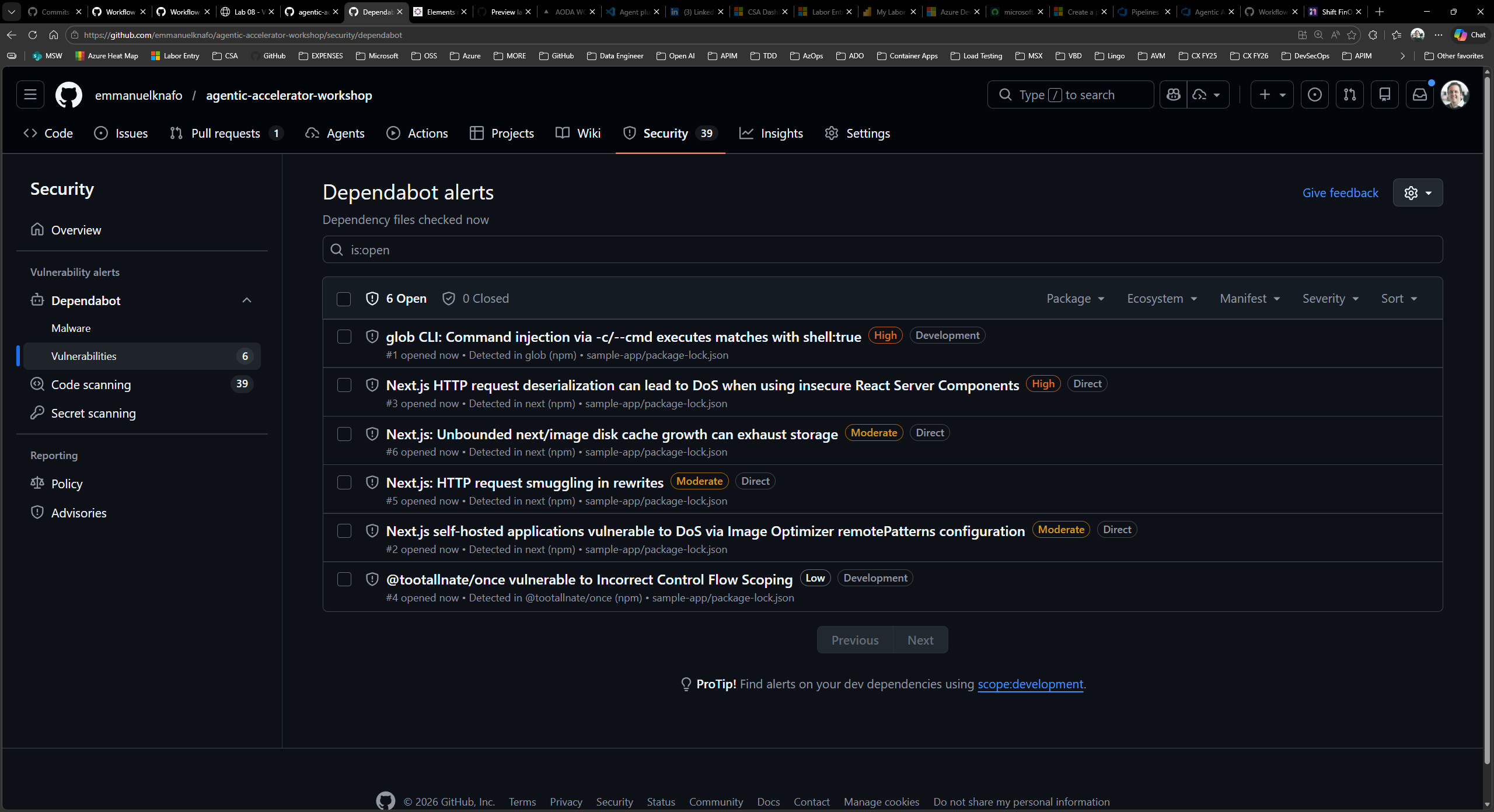The width and height of the screenshot is (1494, 812).
Task: Open your profile avatar menu
Action: pos(1455,94)
